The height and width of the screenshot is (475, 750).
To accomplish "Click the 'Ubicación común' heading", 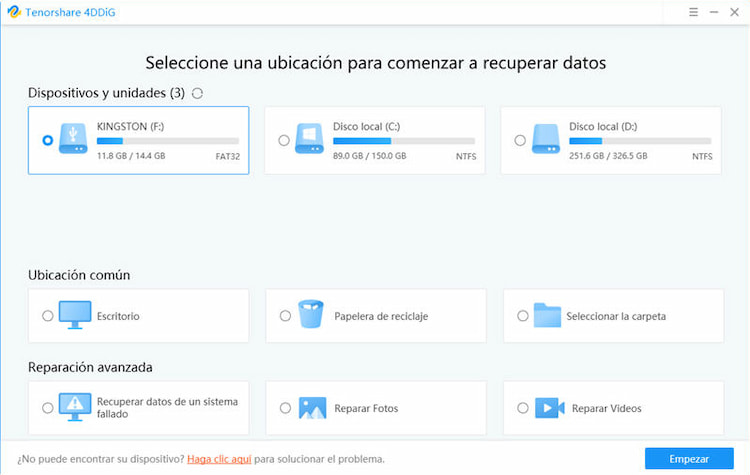I will point(79,275).
